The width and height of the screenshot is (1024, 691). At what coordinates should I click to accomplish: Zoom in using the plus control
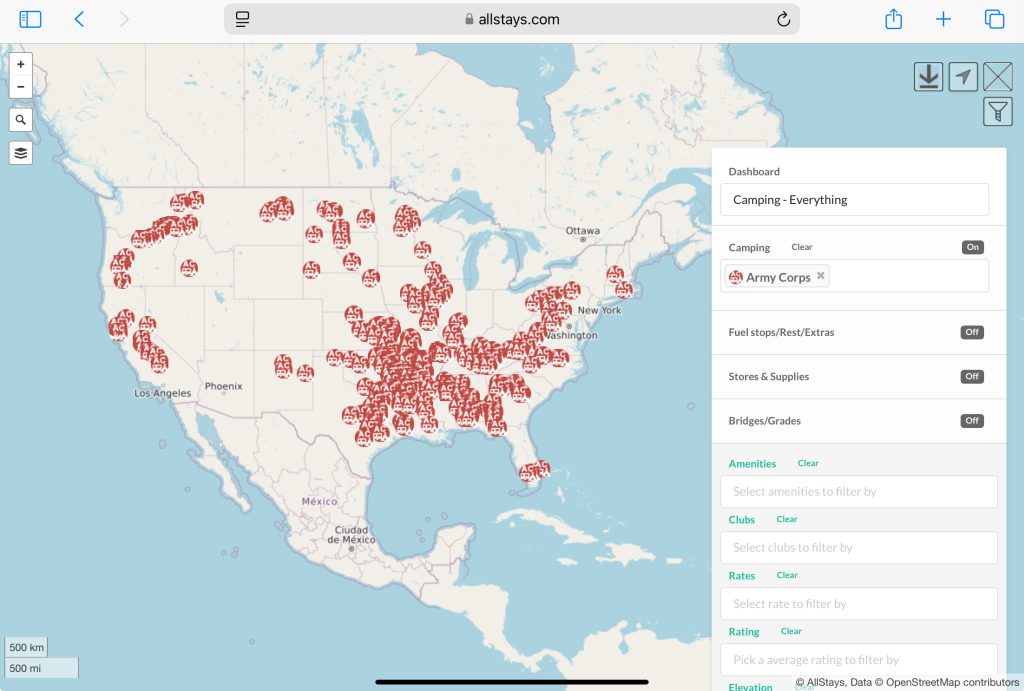(20, 63)
